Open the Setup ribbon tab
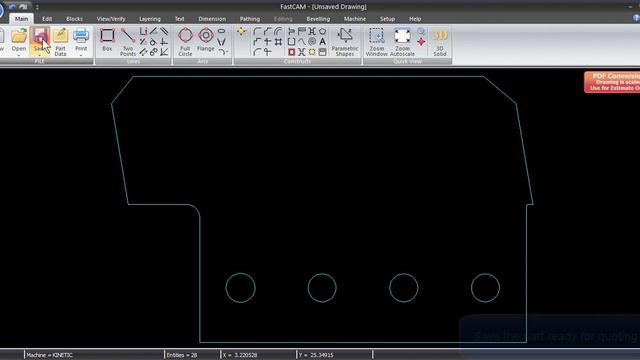Screen dimensions: 640x360 387,19
